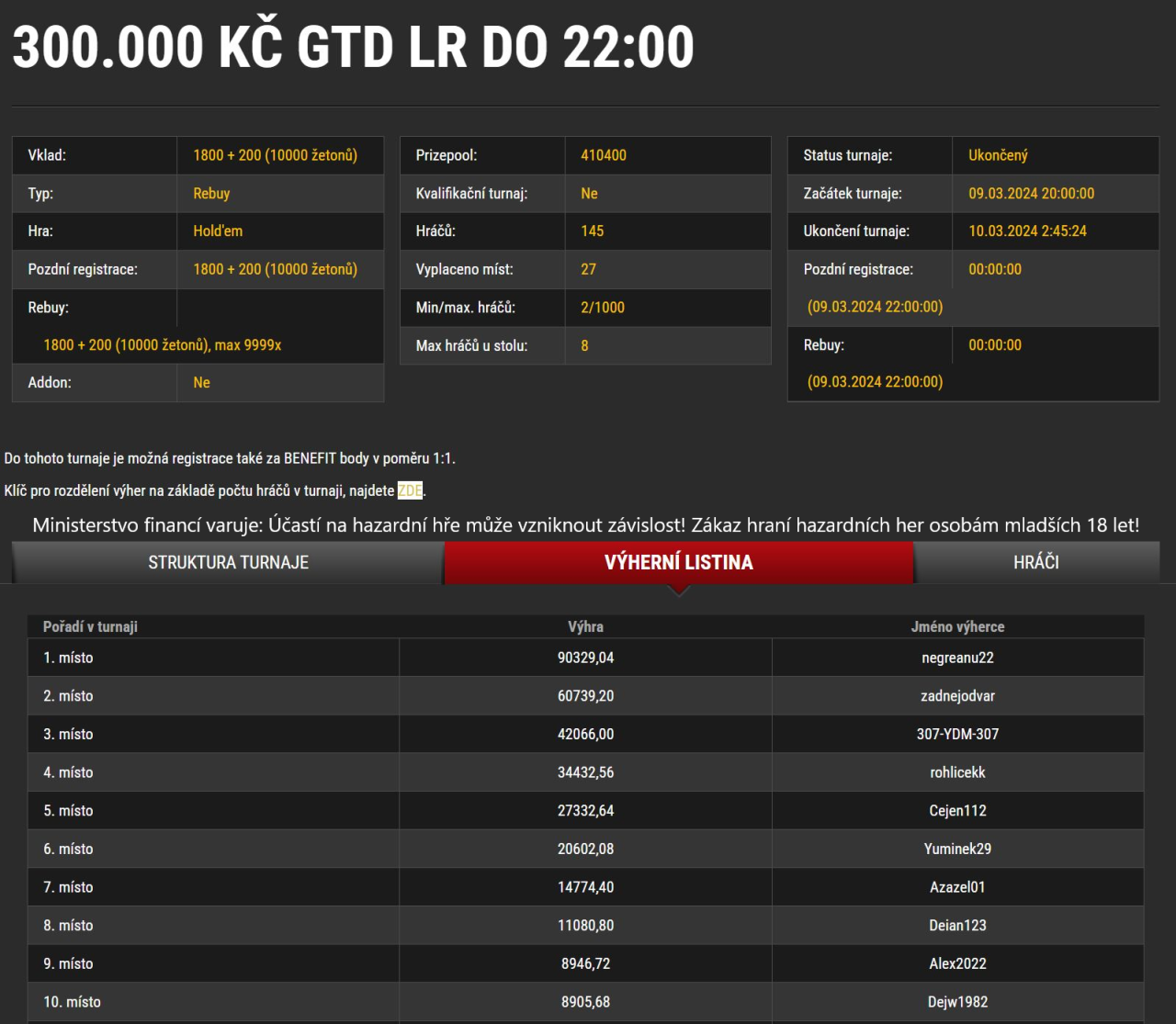The image size is (1176, 1024).
Task: Click the prize 11080,80
Action: pyautogui.click(x=585, y=926)
